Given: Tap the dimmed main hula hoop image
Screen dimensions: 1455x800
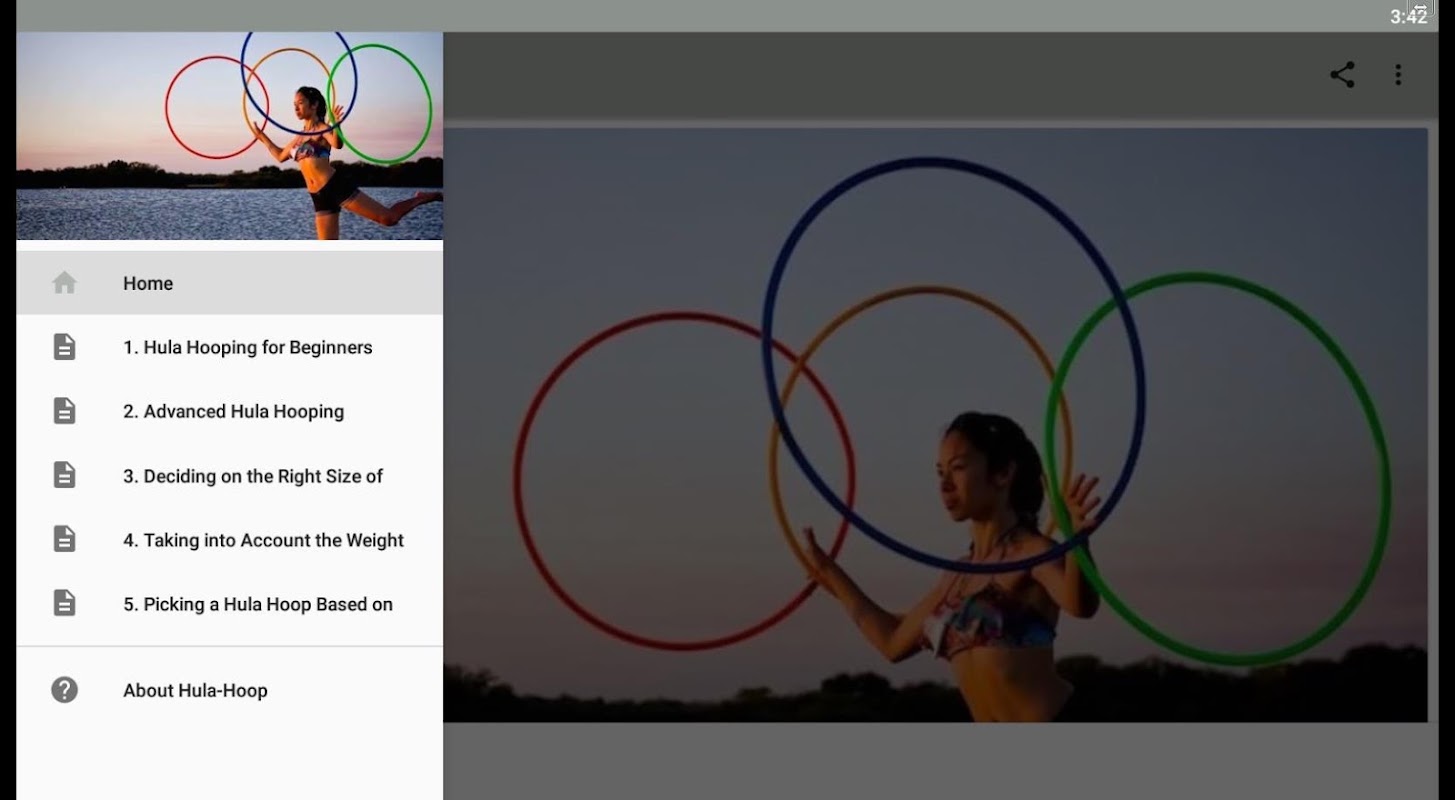Looking at the screenshot, I should [935, 425].
